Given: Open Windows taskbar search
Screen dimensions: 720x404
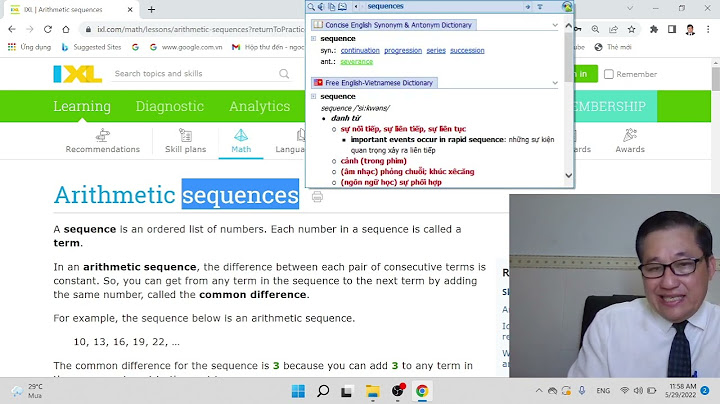Looking at the screenshot, I should (x=323, y=391).
